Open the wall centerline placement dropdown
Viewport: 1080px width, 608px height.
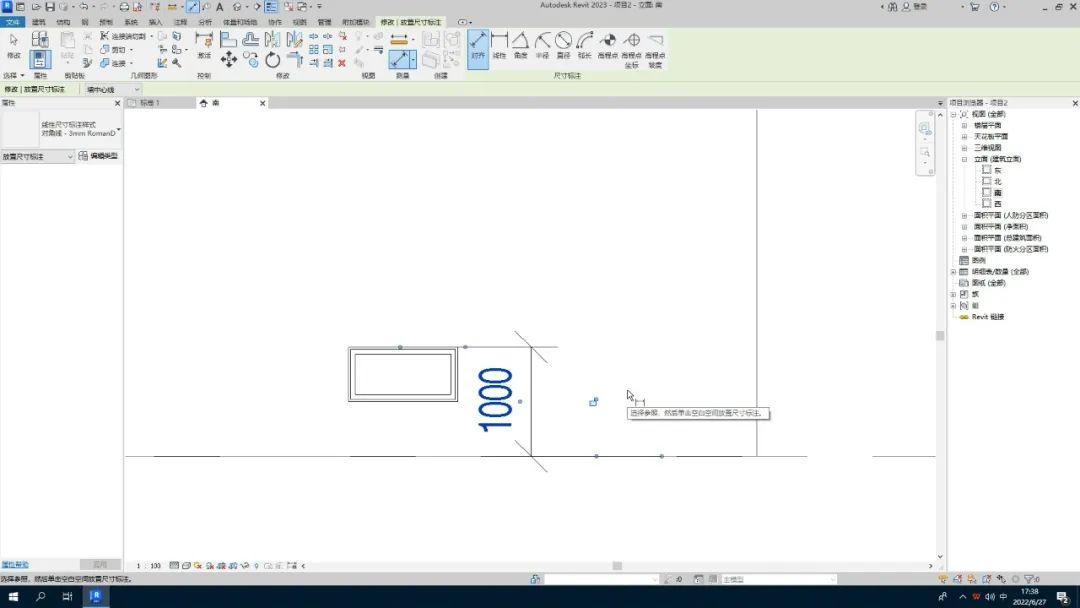pyautogui.click(x=112, y=90)
